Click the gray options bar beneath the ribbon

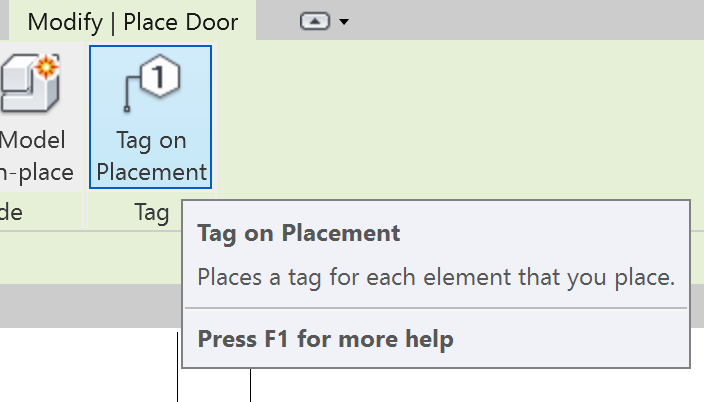[x=90, y=305]
